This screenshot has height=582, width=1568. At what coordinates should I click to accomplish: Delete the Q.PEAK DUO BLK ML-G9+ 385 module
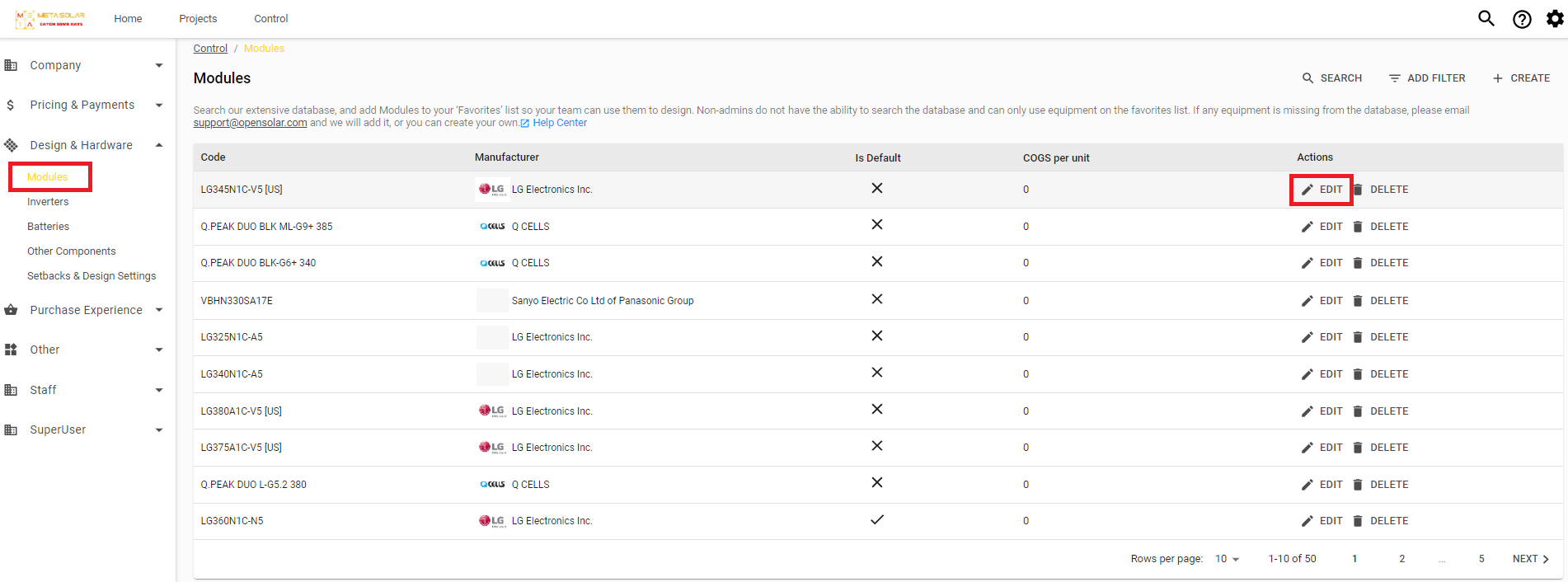point(1380,227)
